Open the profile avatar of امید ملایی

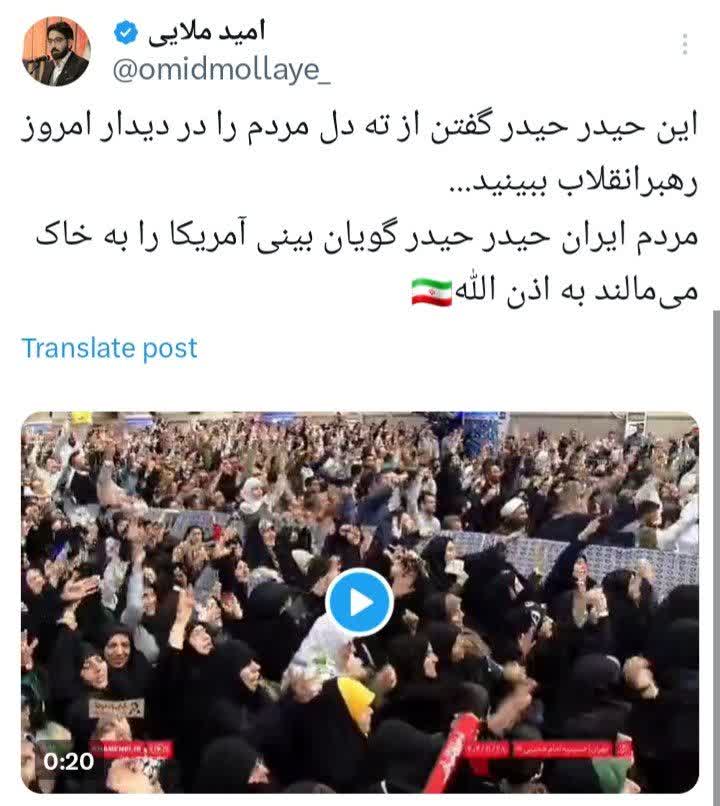pyautogui.click(x=57, y=51)
